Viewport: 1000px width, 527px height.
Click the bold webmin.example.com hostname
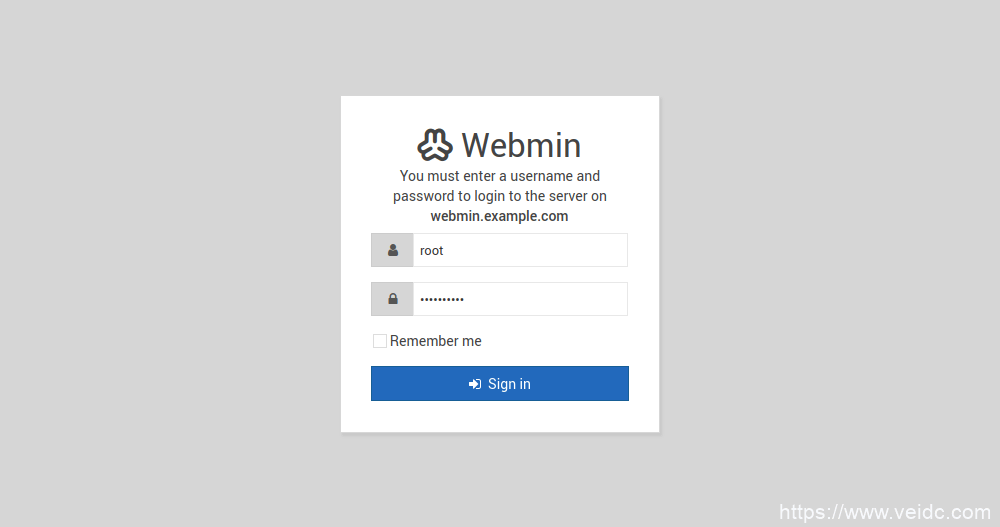pos(500,216)
